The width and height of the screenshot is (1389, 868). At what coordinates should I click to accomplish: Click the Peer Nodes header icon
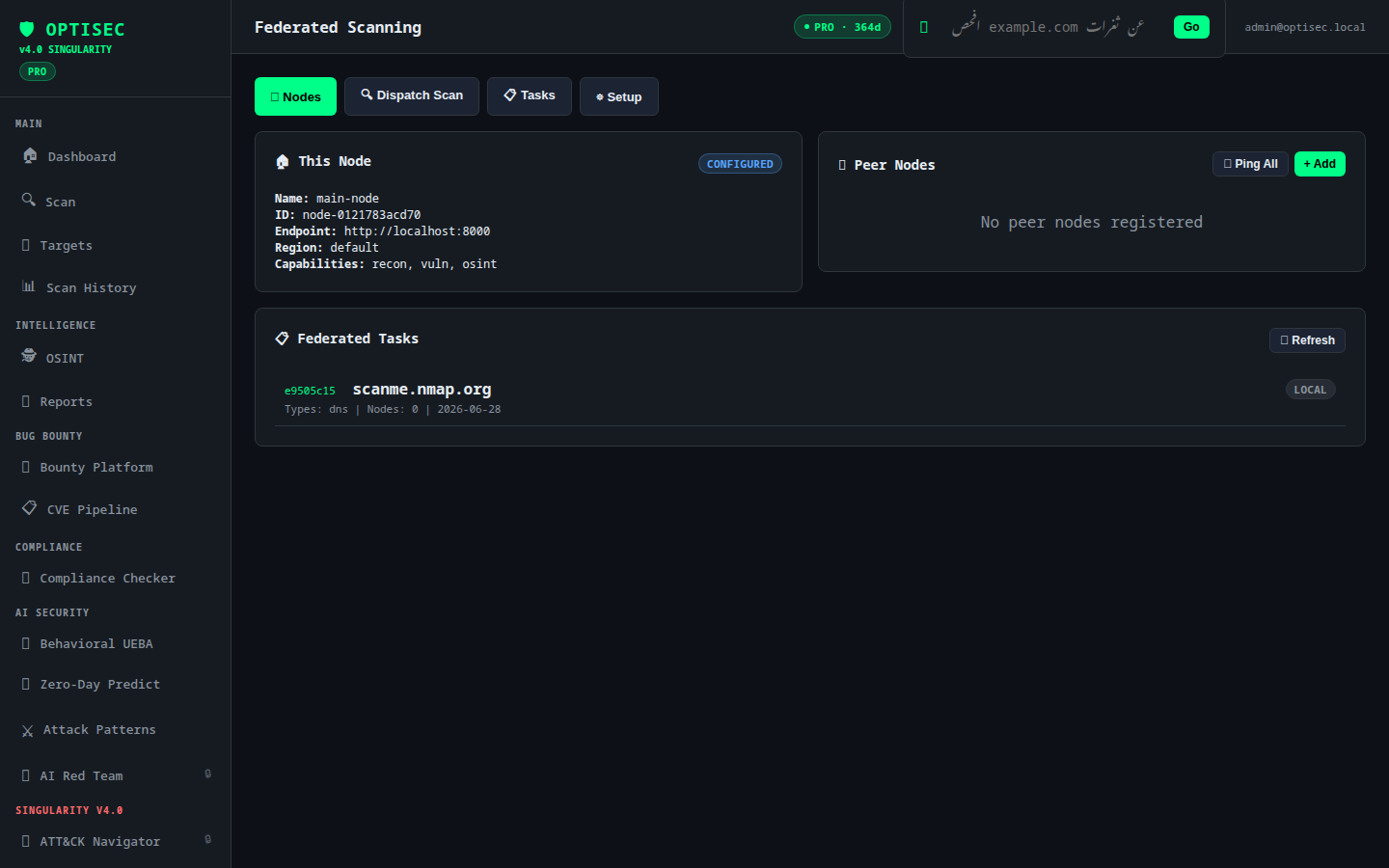point(842,165)
